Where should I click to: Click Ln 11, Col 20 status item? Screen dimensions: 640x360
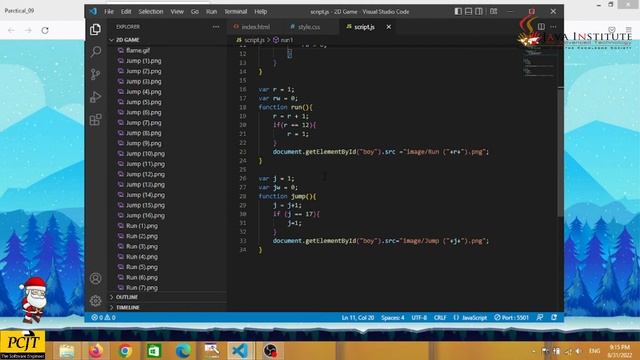pos(358,318)
